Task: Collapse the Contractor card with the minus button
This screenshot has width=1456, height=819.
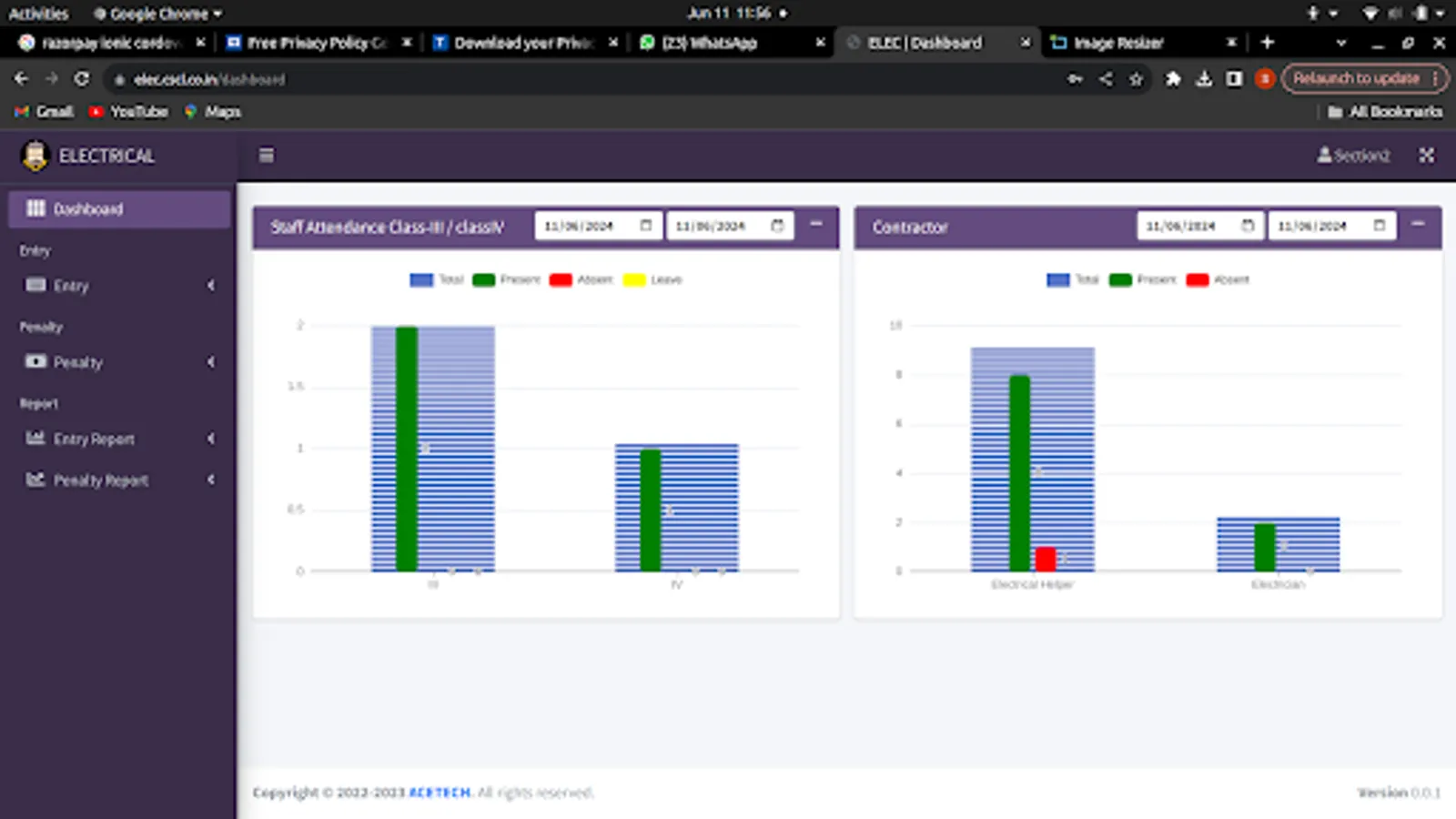Action: [x=1418, y=224]
